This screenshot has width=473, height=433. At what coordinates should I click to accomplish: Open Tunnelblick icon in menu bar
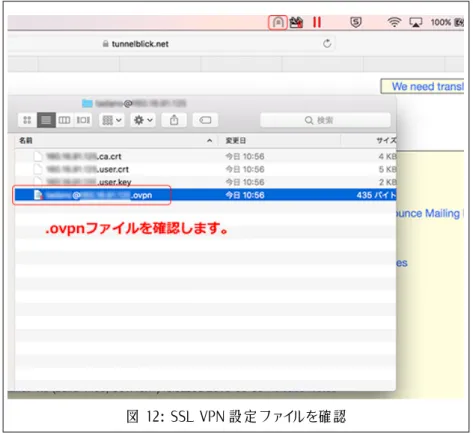point(278,23)
